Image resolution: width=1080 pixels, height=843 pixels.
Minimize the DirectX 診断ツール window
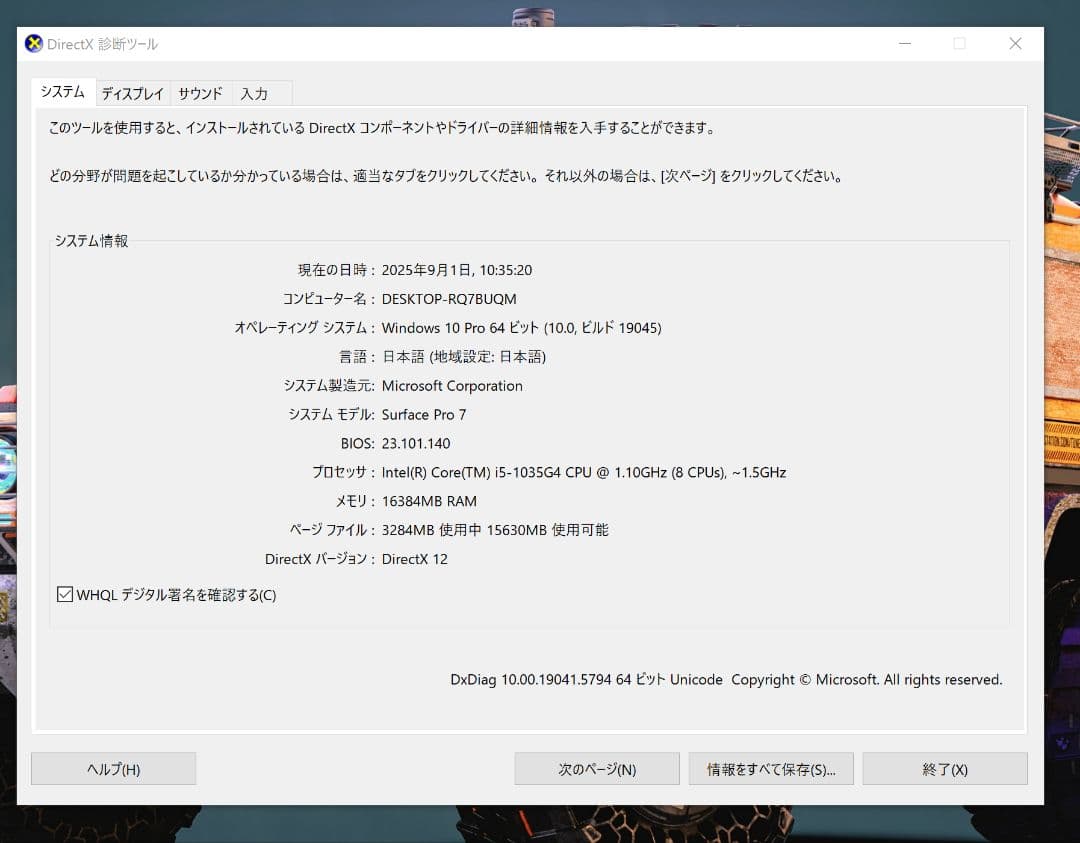[x=905, y=44]
